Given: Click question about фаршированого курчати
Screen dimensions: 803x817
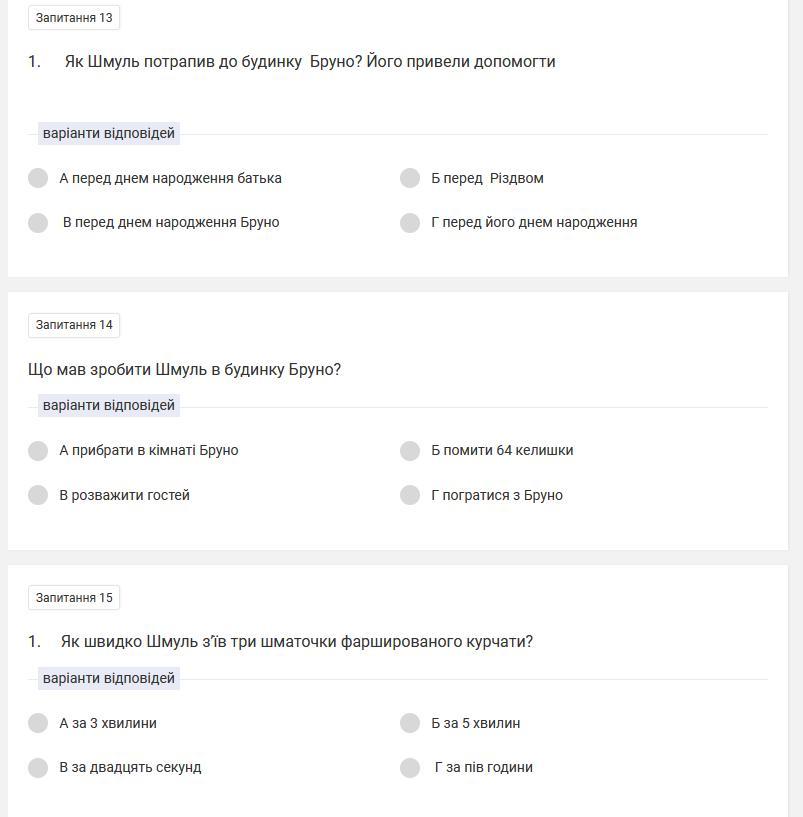Looking at the screenshot, I should pyautogui.click(x=297, y=642).
